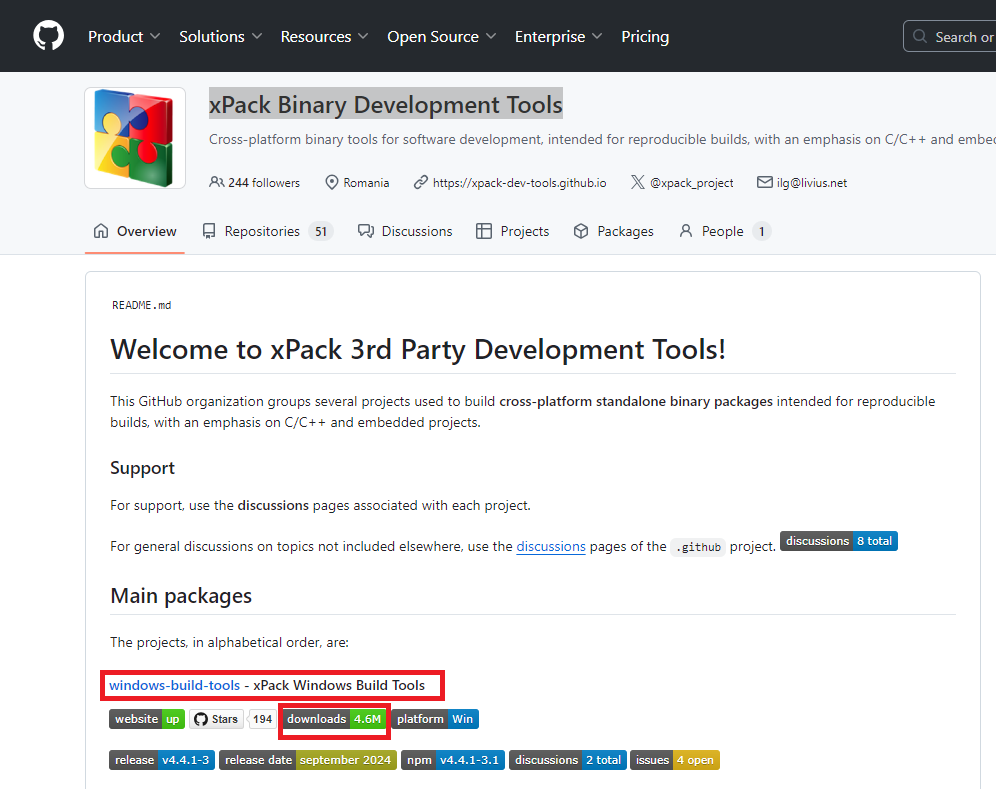Click the release v4.4.1-3 badge
The height and width of the screenshot is (789, 996).
[x=162, y=760]
